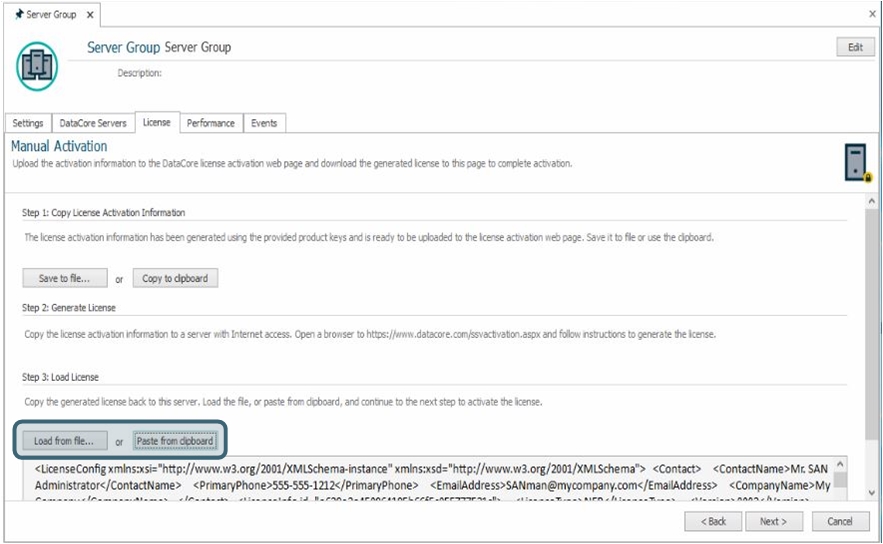Click the Server Group logo icon
This screenshot has width=883, height=544.
click(37, 65)
